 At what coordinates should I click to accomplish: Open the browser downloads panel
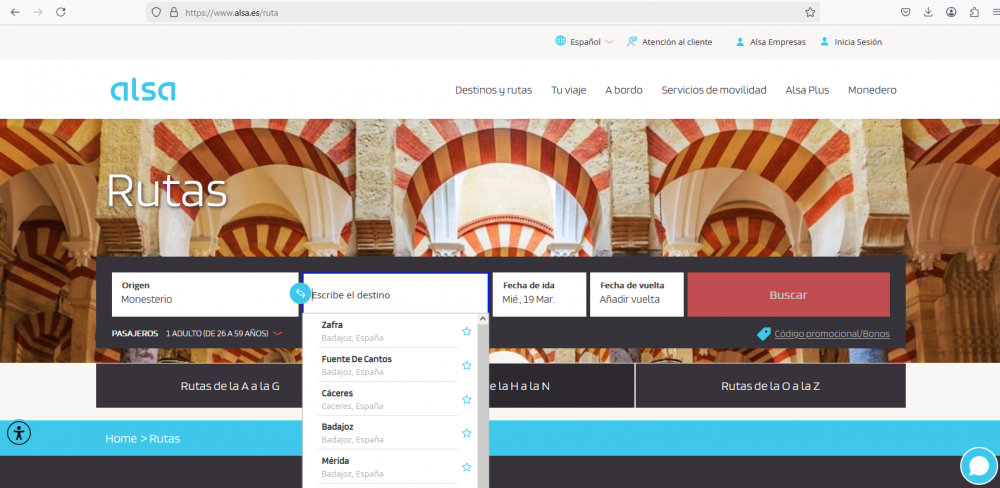click(928, 12)
